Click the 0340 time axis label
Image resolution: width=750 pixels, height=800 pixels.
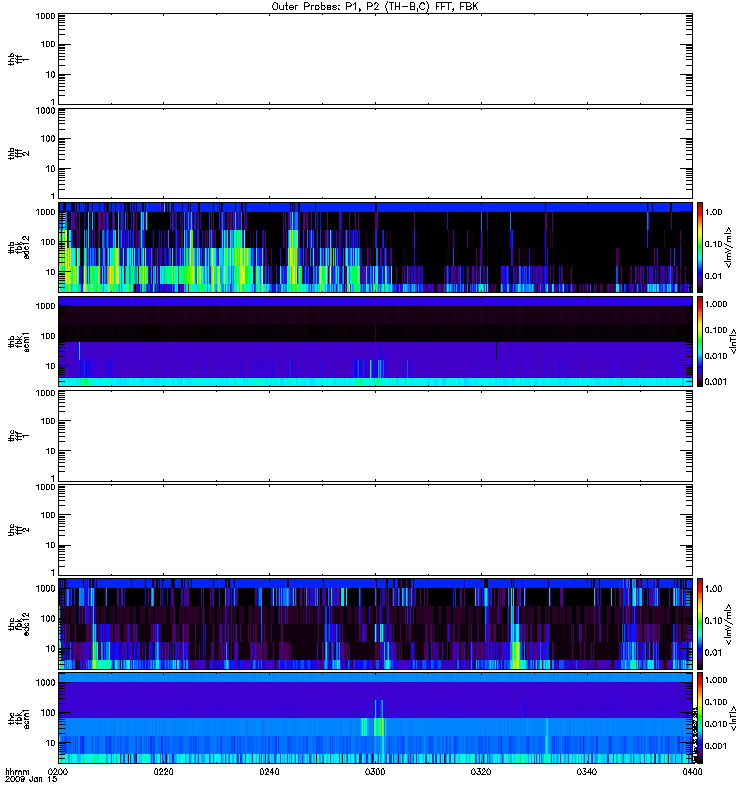coord(587,772)
